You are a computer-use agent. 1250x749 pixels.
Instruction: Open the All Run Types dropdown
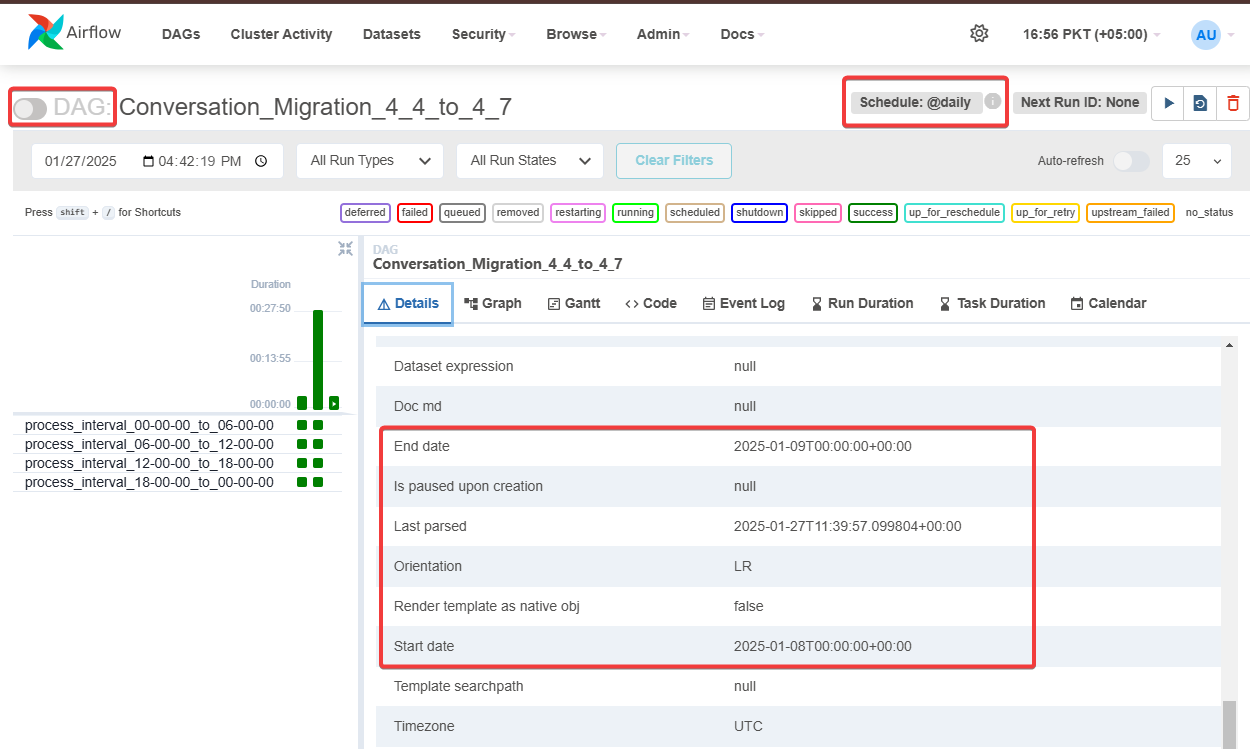click(x=370, y=161)
